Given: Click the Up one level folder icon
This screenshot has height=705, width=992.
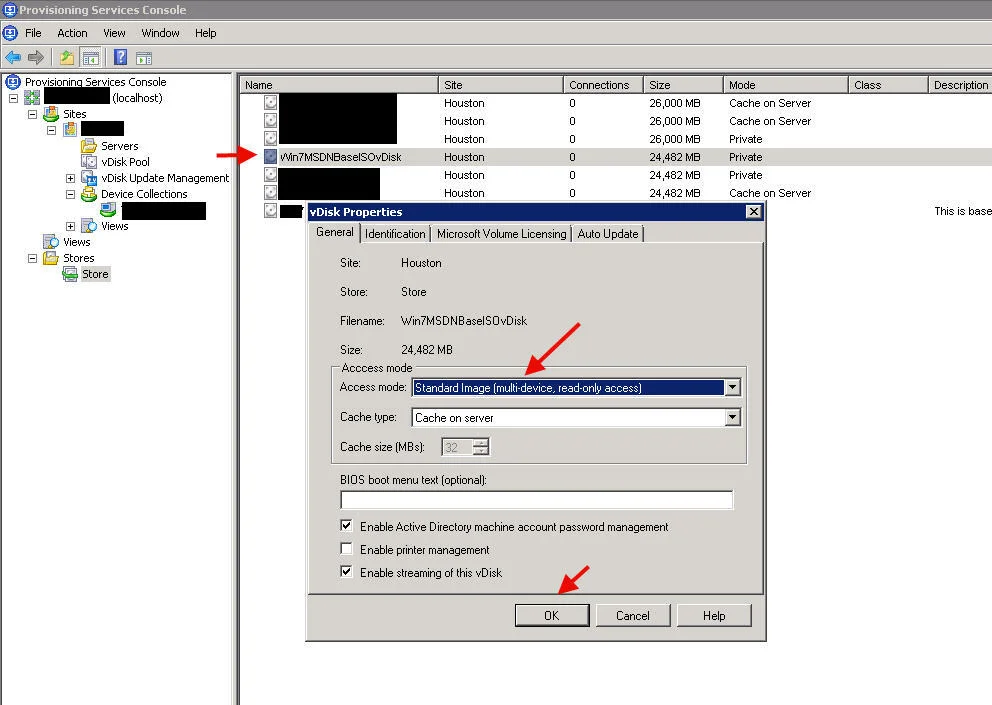Looking at the screenshot, I should tap(66, 58).
